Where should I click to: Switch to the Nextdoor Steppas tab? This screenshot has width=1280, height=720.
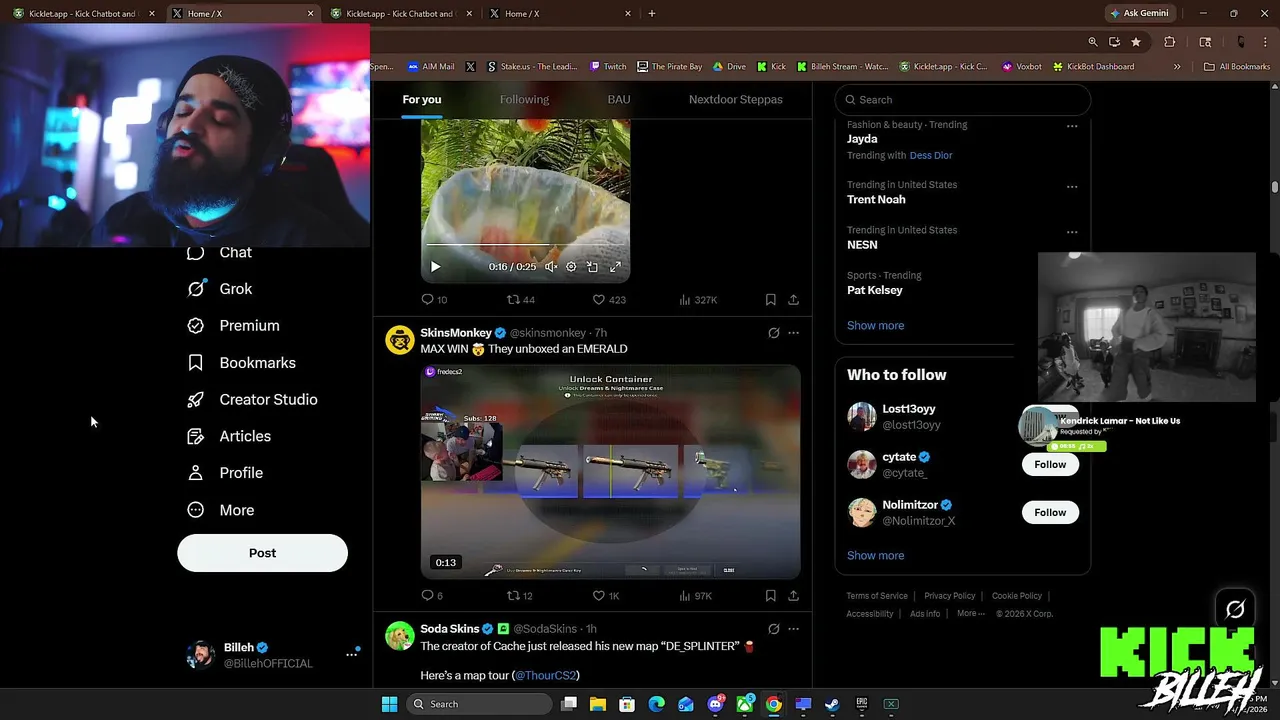tap(736, 100)
